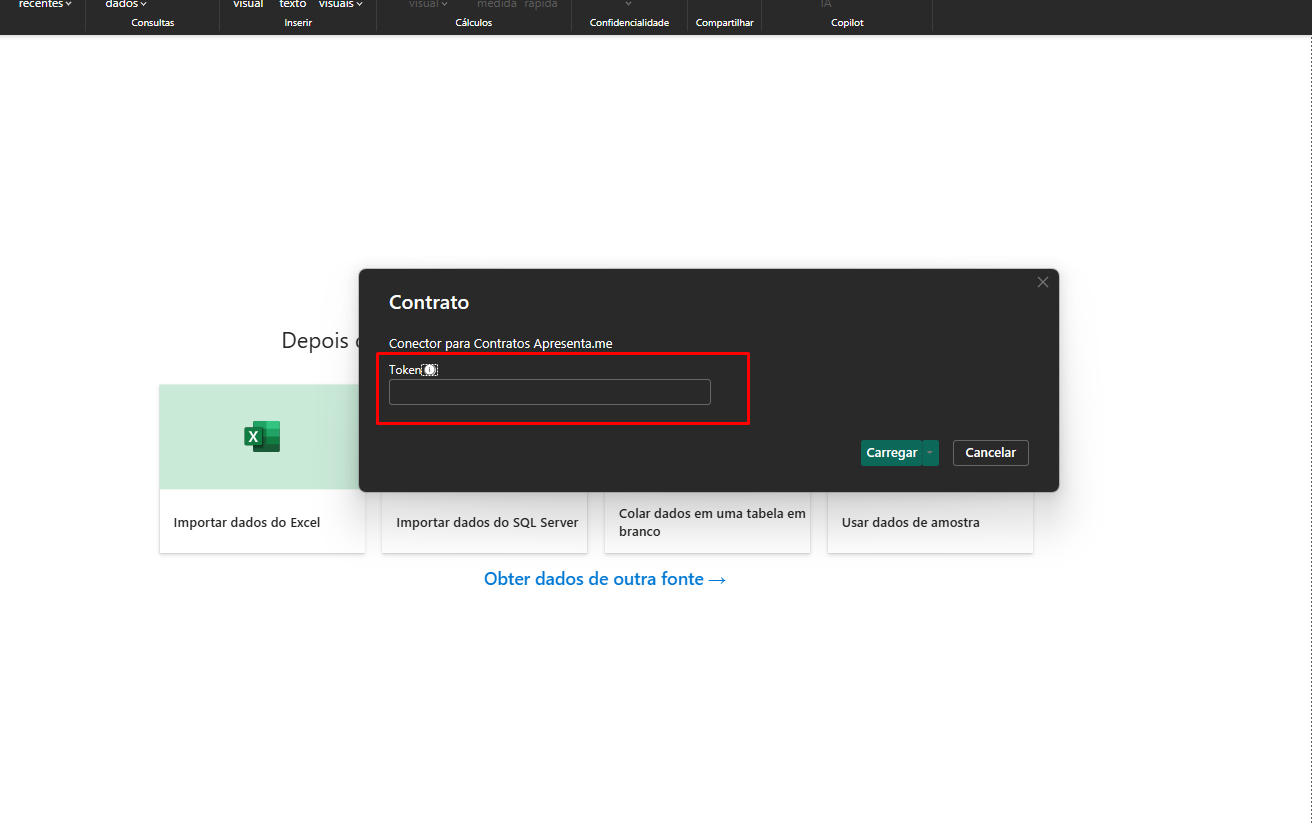Expand the visuais dropdown in Inserir group
1312x823 pixels.
[340, 5]
